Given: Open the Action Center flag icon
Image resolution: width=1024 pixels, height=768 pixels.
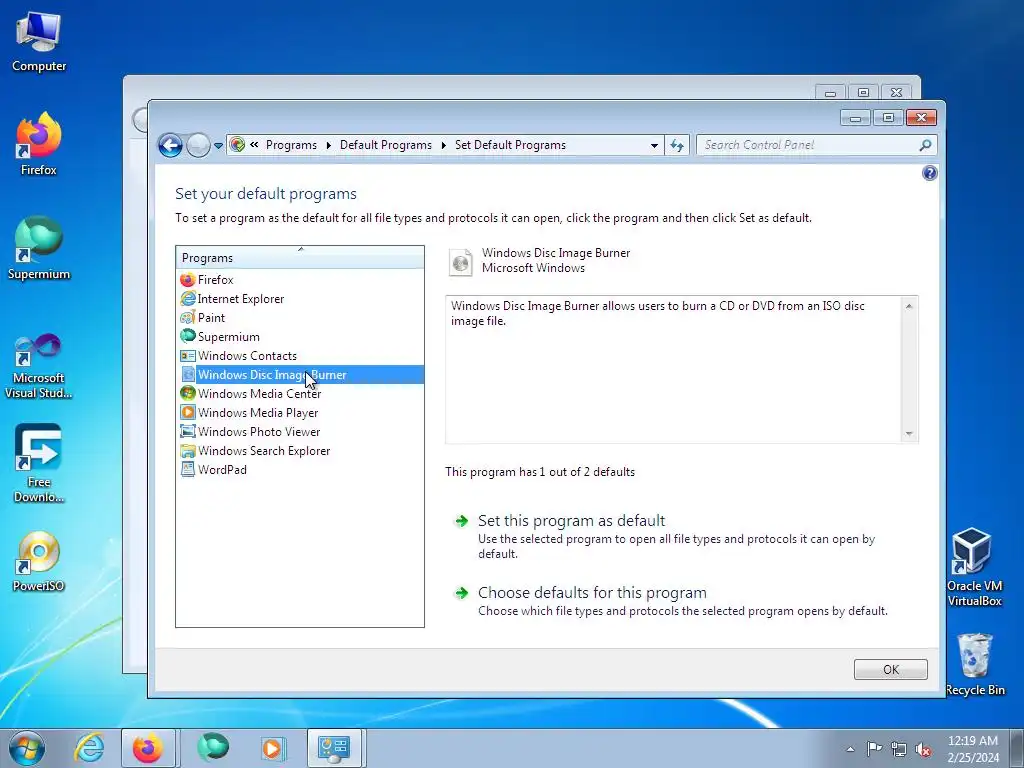Looking at the screenshot, I should pyautogui.click(x=874, y=749).
